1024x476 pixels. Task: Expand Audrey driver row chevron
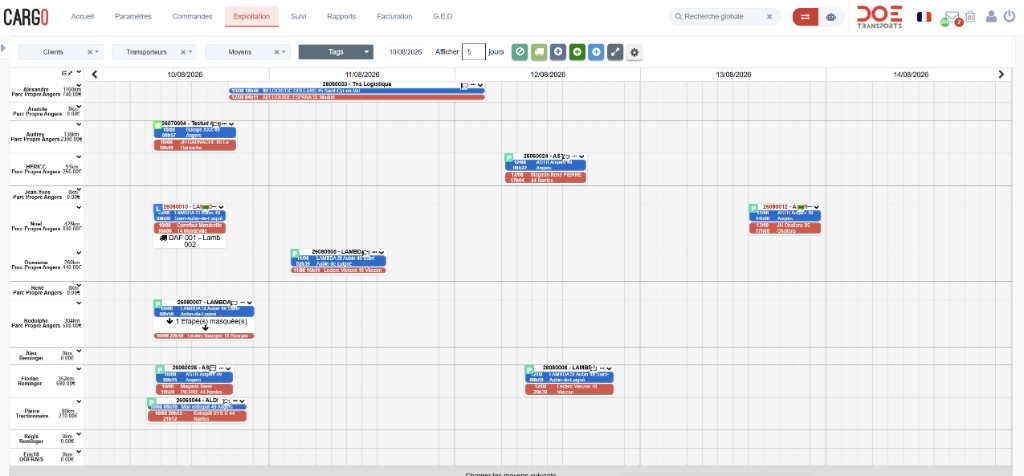tap(79, 124)
